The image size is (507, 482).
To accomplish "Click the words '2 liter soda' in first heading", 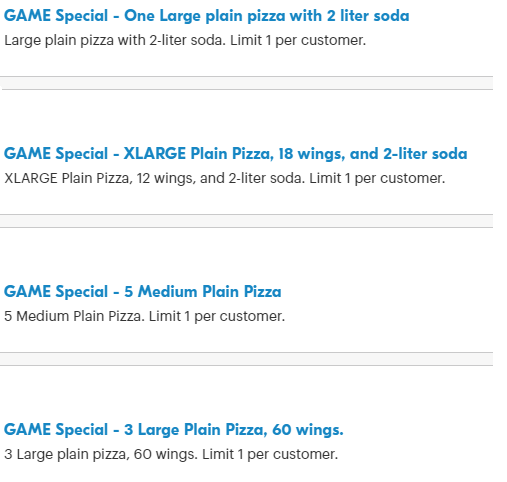I will [368, 16].
